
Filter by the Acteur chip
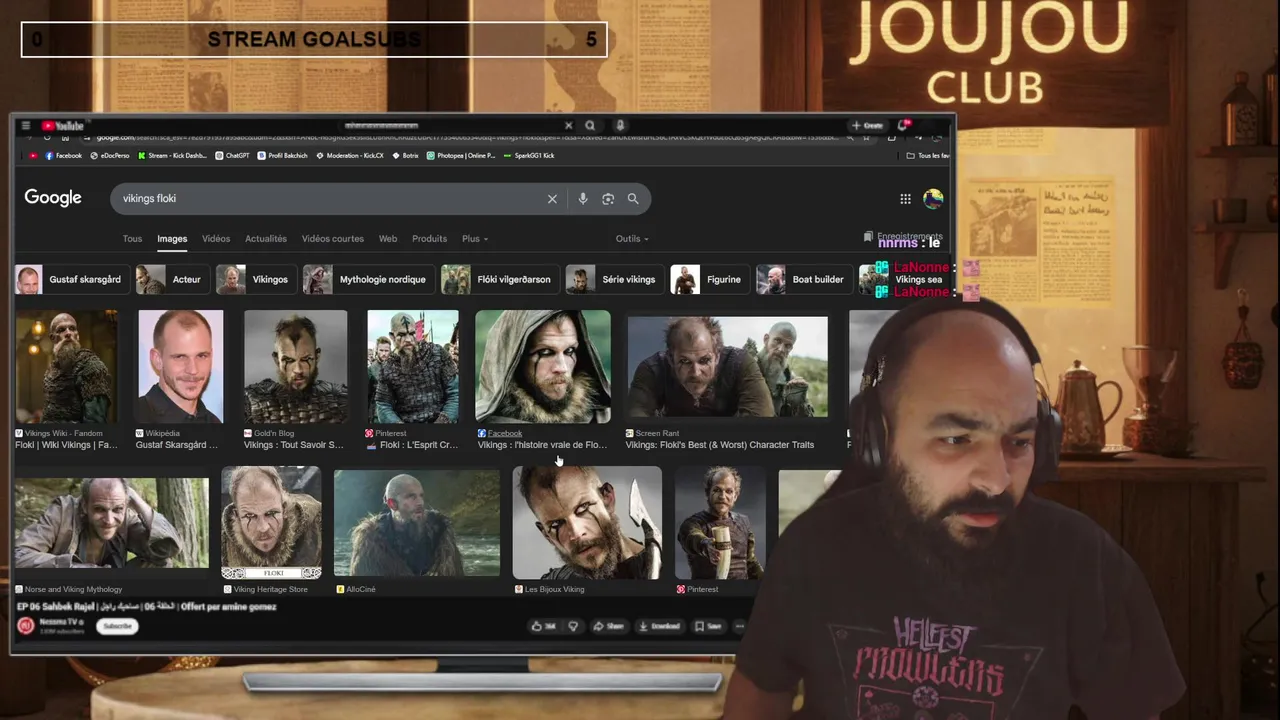point(171,280)
